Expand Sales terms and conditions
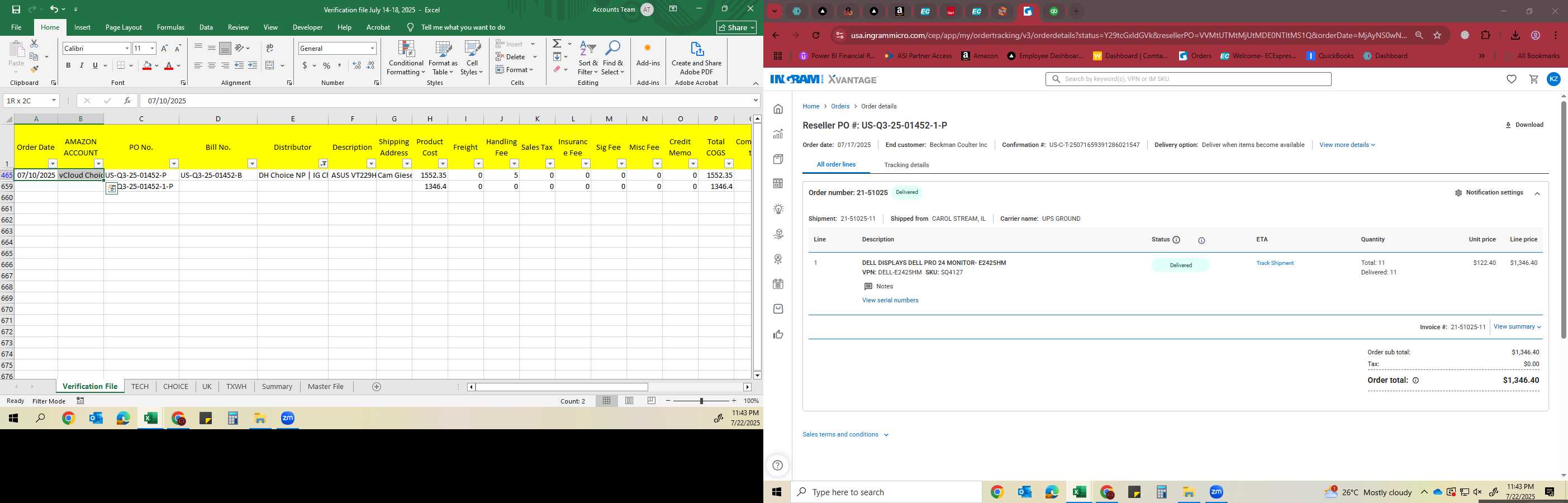Screen dimensions: 1568x503 point(845,435)
